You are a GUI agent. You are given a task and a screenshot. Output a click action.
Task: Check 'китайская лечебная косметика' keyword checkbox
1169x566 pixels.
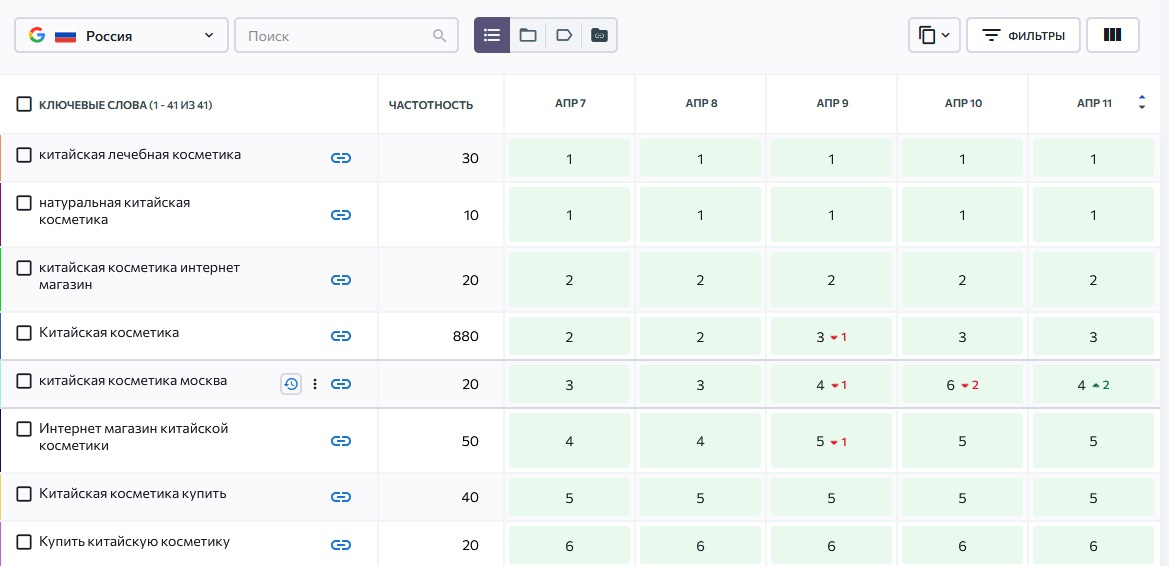[24, 156]
